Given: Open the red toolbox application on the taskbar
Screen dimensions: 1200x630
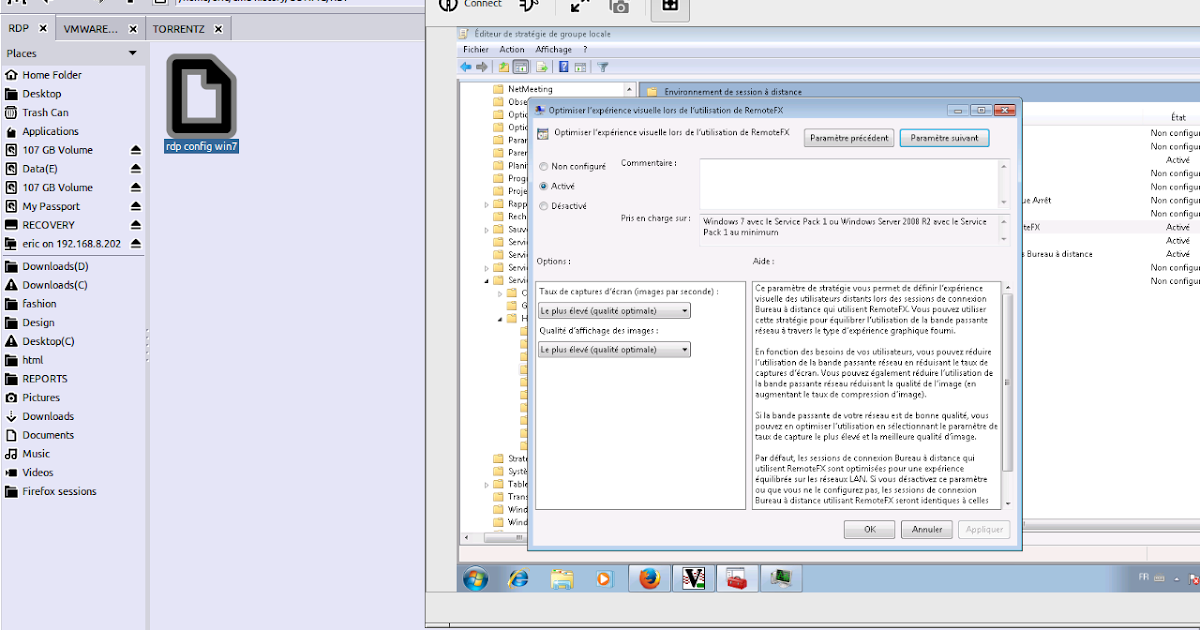Looking at the screenshot, I should (737, 578).
